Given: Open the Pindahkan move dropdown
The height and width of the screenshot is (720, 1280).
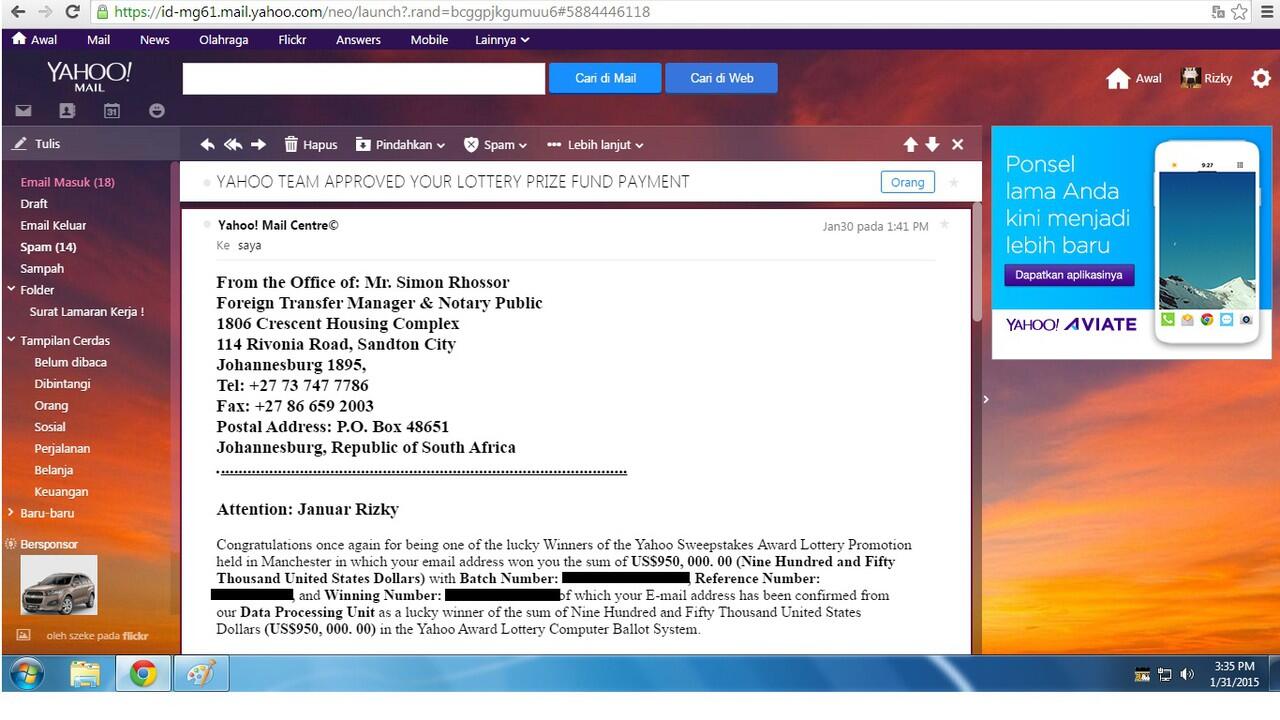Looking at the screenshot, I should pyautogui.click(x=400, y=144).
